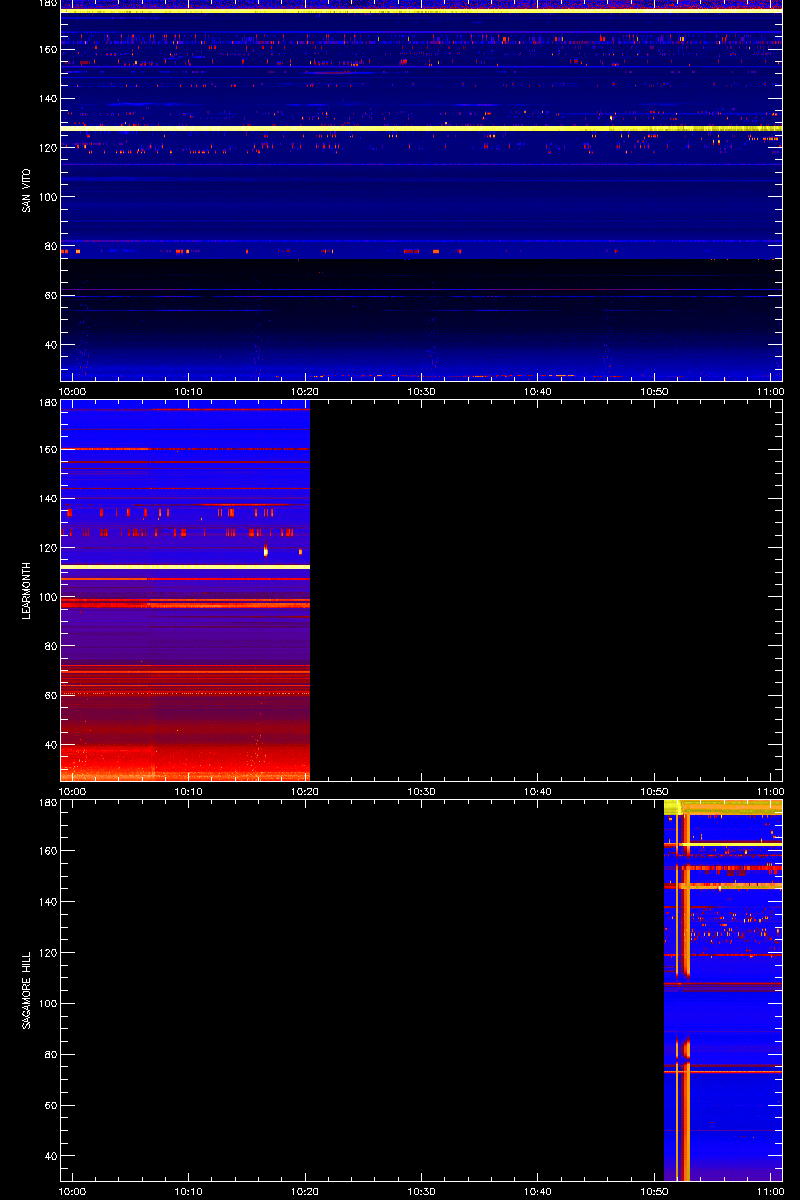800x1200 pixels.
Task: Select 10:10 tick label under San Vito panel
Action: pyautogui.click(x=189, y=392)
